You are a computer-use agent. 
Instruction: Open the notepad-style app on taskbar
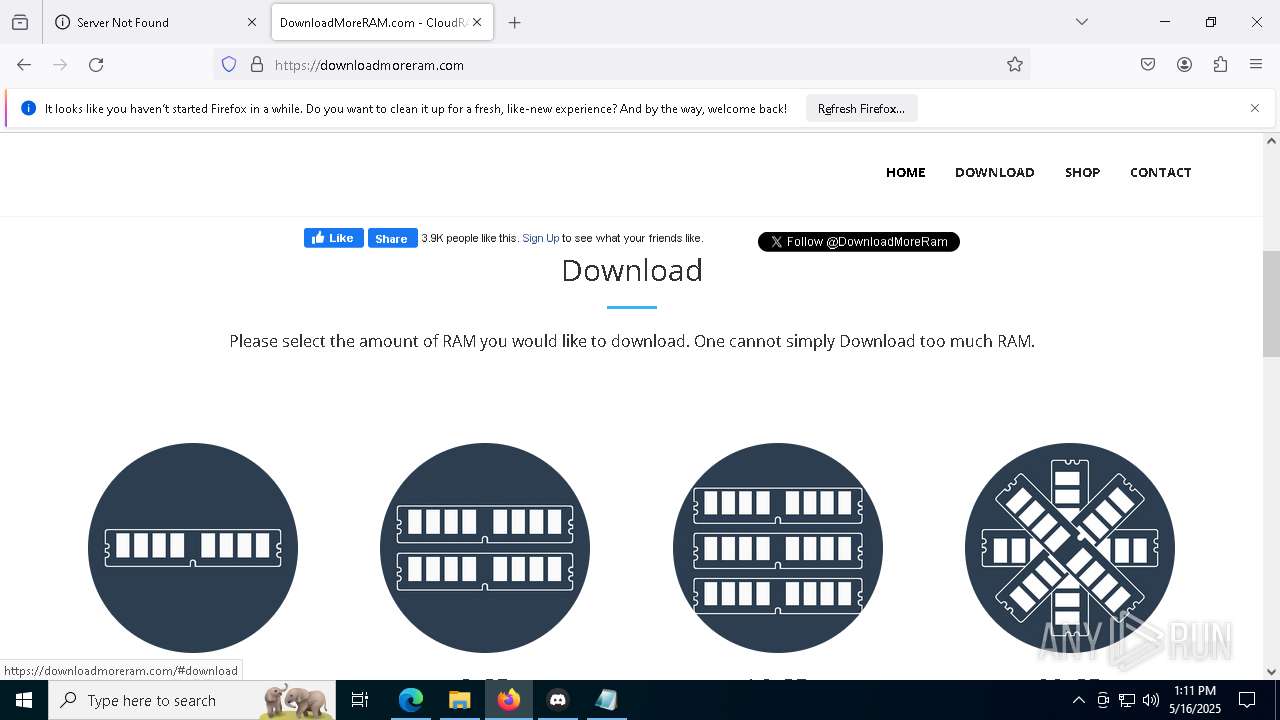coord(607,700)
